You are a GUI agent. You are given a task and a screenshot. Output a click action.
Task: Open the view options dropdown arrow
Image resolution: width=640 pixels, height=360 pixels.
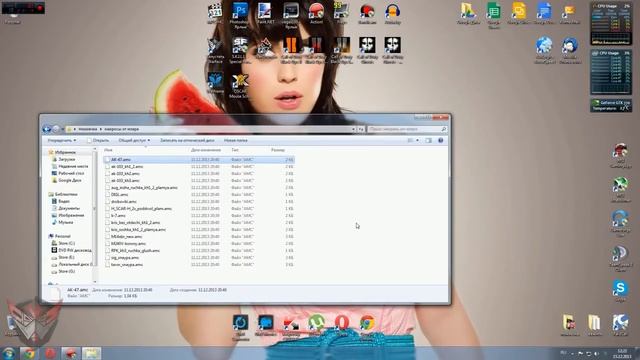coord(417,140)
